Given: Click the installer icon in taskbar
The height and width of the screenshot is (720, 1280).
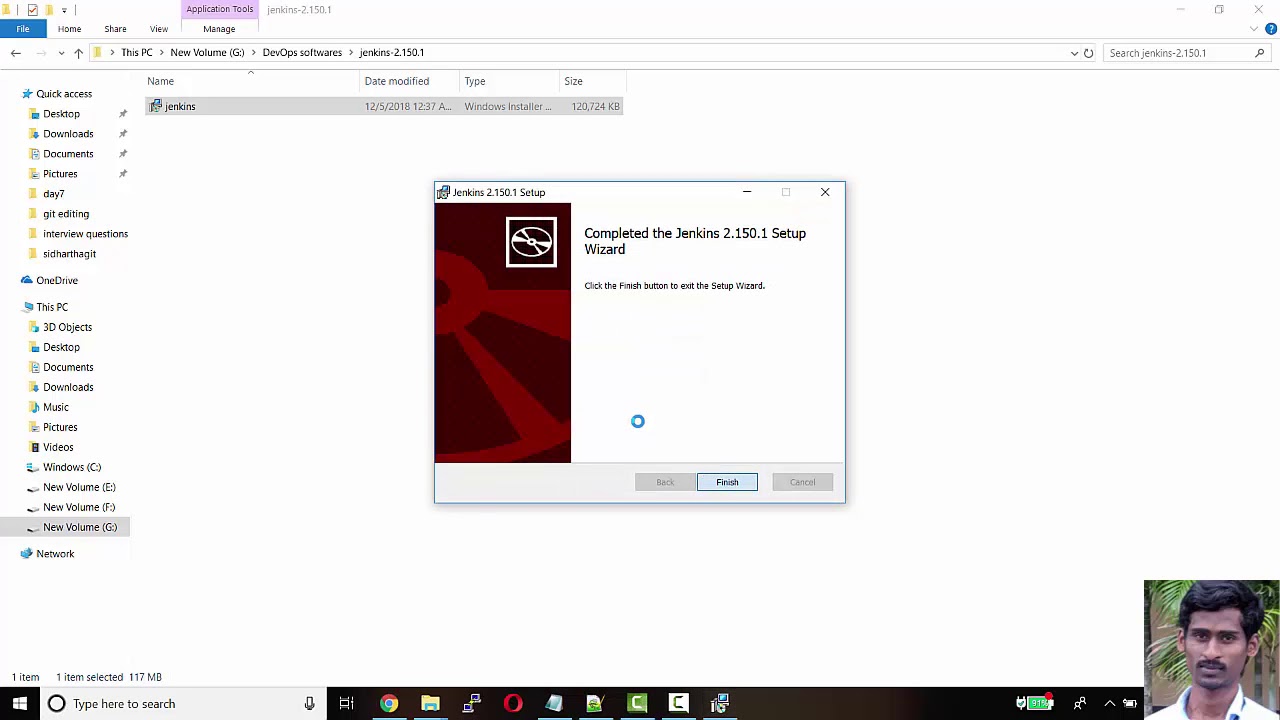Looking at the screenshot, I should coord(719,704).
